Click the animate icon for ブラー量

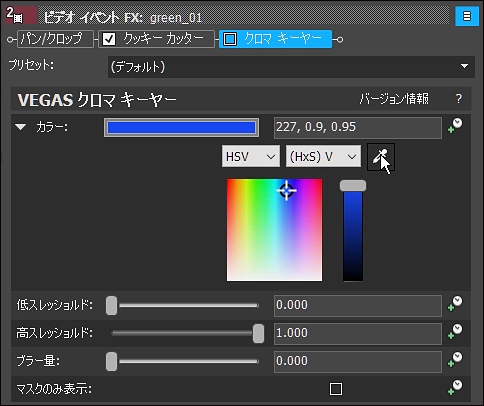click(455, 360)
